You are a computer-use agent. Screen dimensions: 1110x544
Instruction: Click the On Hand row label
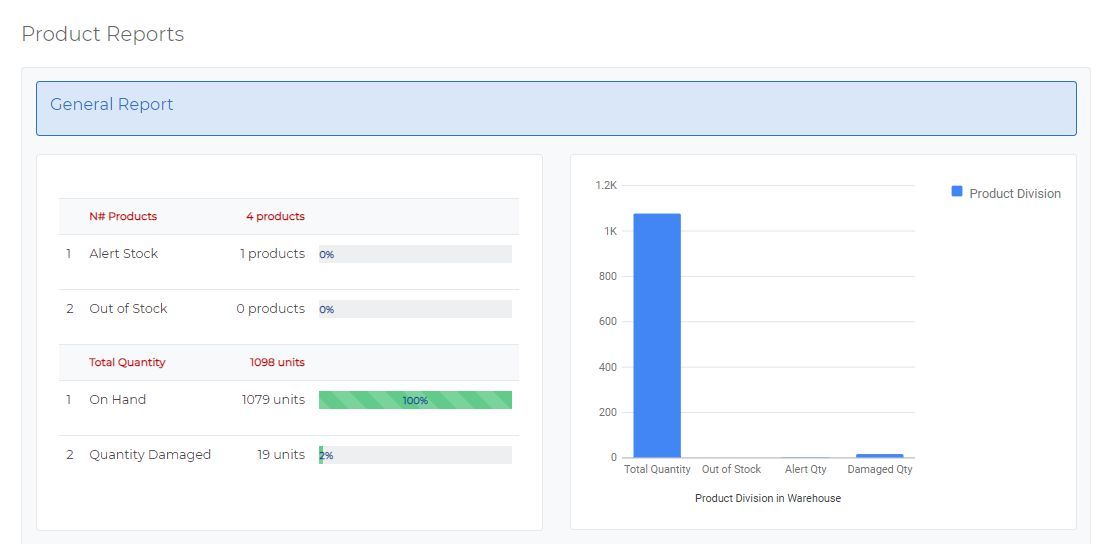point(118,400)
